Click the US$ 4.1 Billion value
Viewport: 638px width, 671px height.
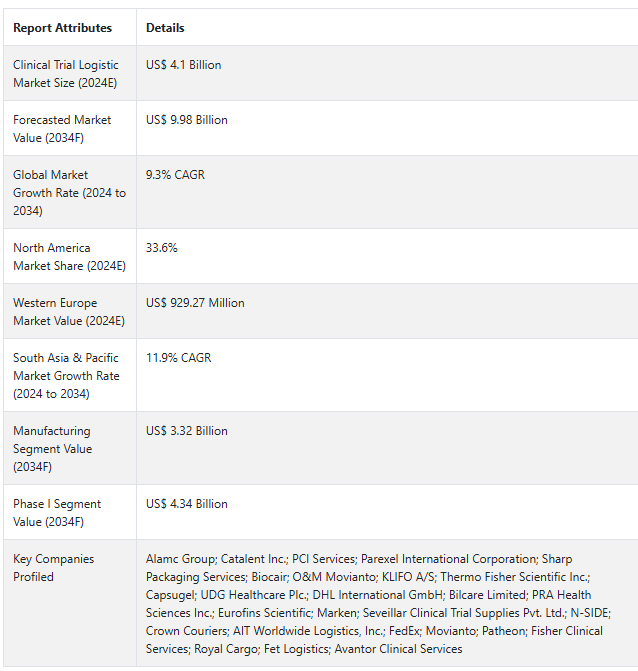tap(184, 65)
